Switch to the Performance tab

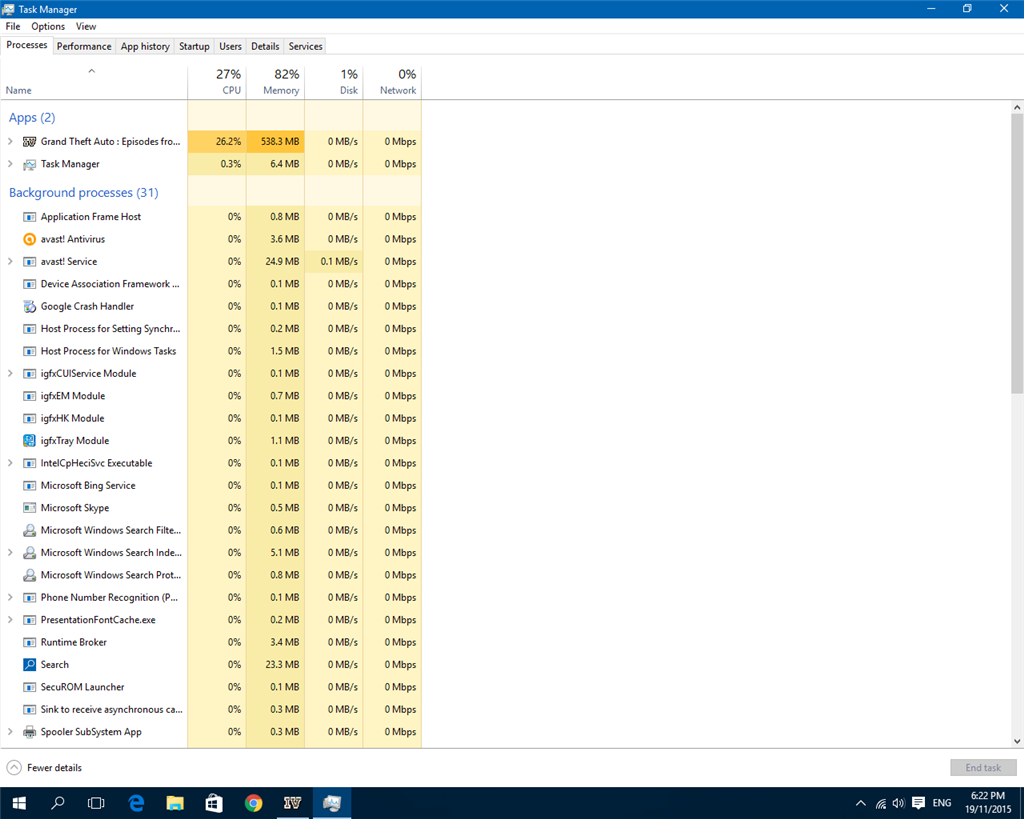(x=84, y=46)
